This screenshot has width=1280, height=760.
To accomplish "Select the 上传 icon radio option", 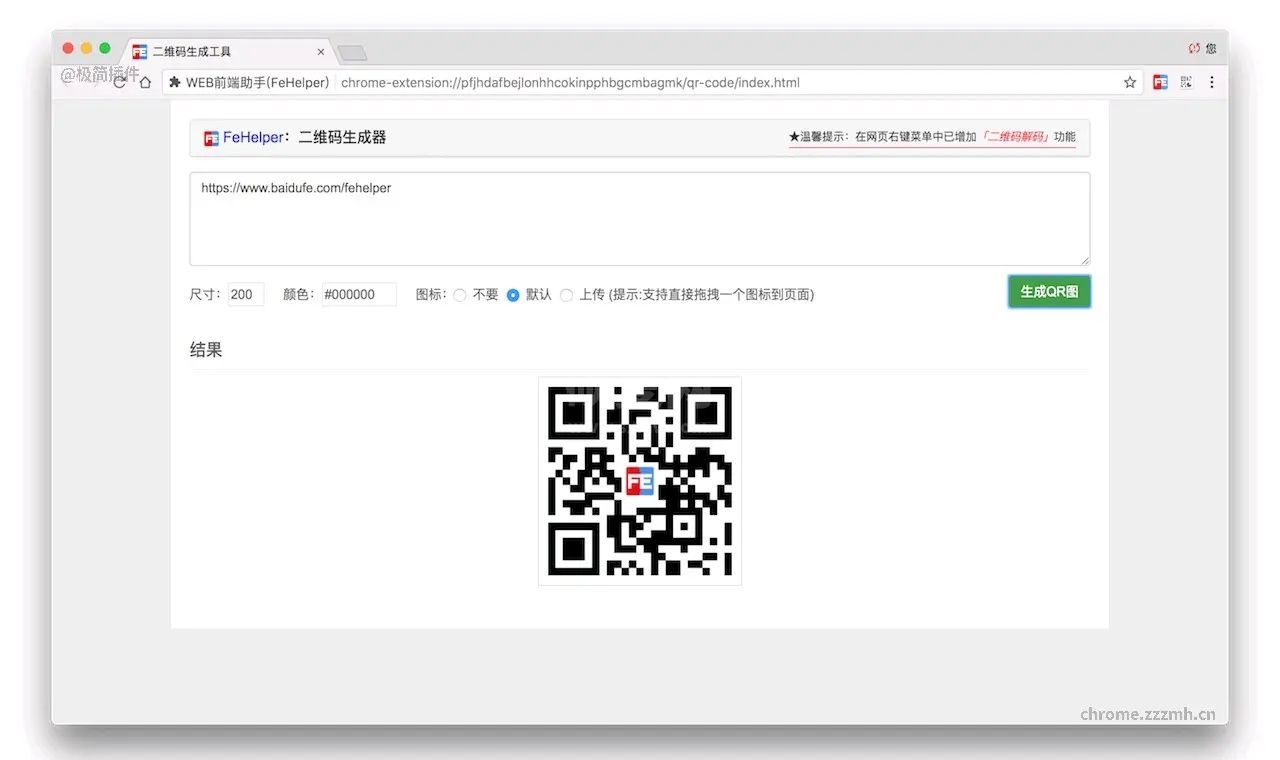I will click(567, 295).
